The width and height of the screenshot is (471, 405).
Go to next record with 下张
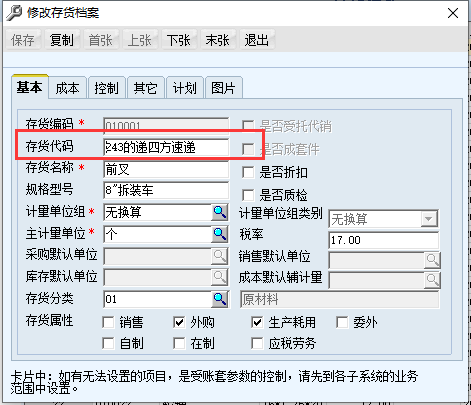tap(179, 40)
